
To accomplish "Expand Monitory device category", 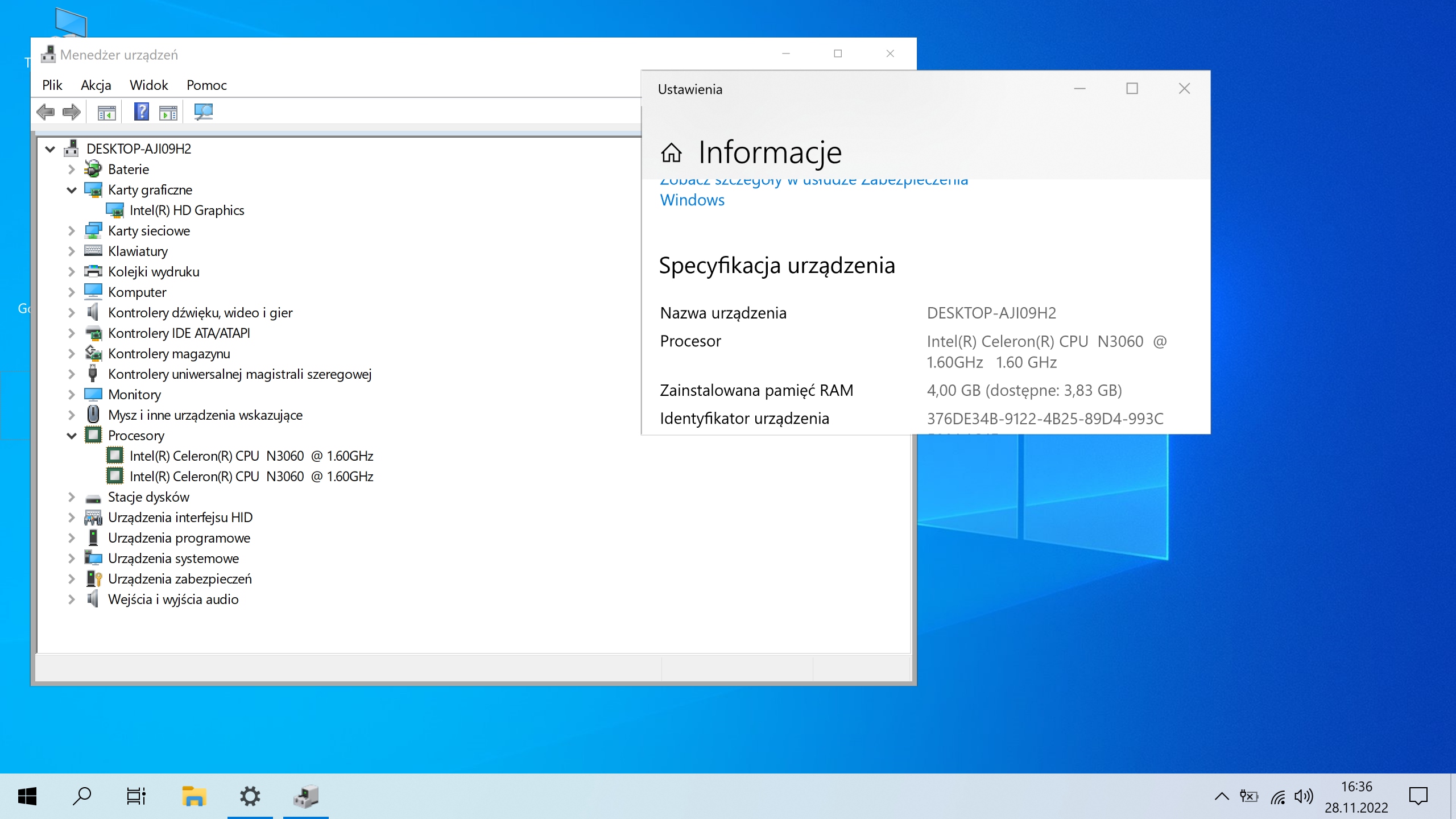I will pyautogui.click(x=72, y=395).
